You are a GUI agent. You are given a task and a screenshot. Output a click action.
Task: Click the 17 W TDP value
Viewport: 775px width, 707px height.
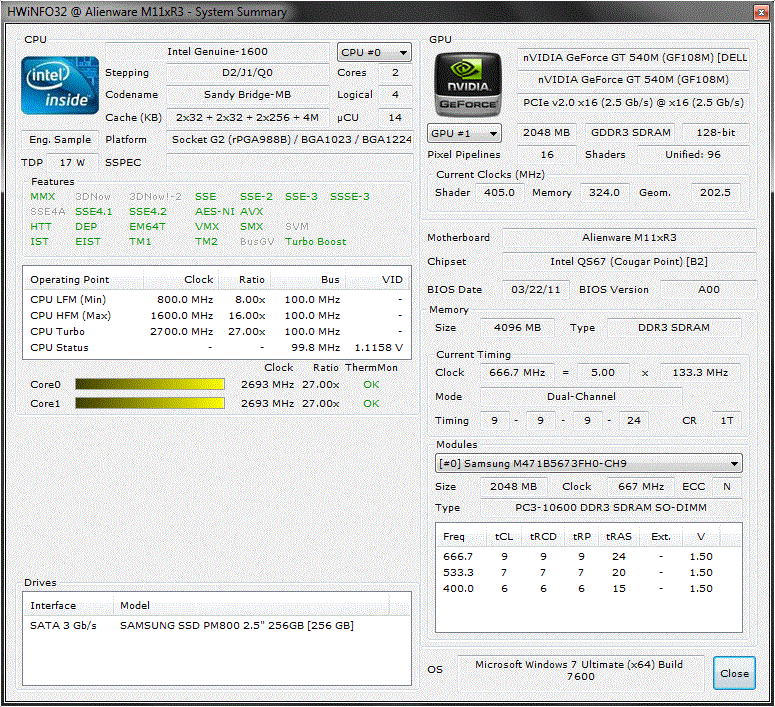[72, 163]
